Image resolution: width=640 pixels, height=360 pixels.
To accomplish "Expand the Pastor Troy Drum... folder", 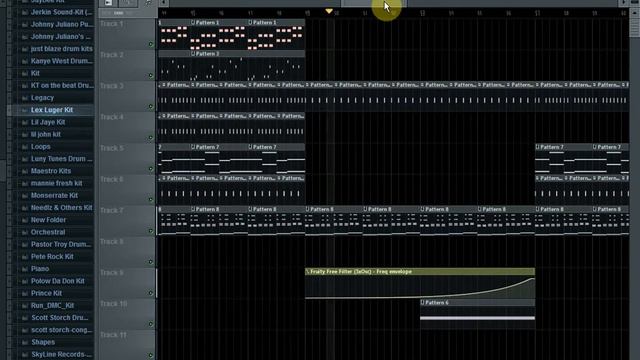I will pos(61,244).
